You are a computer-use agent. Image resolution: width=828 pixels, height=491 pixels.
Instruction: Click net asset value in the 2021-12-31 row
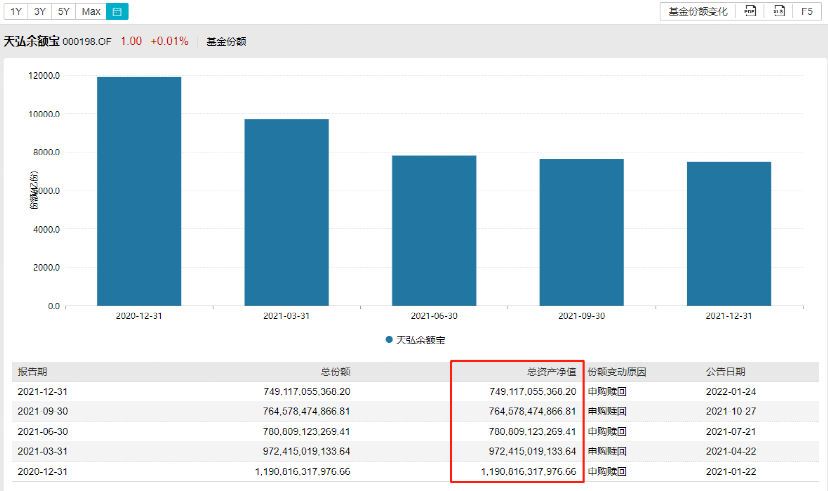(x=532, y=392)
